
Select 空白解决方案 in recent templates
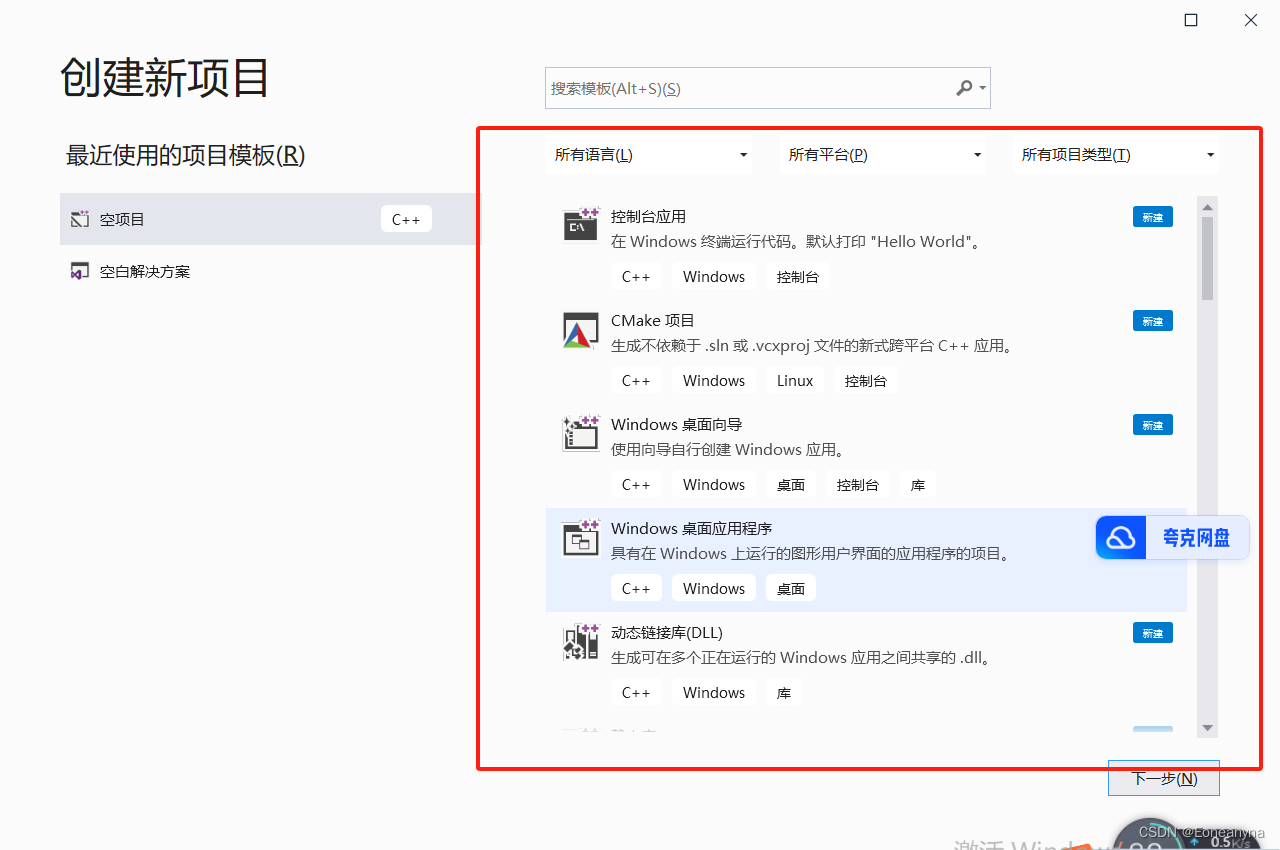coord(270,271)
